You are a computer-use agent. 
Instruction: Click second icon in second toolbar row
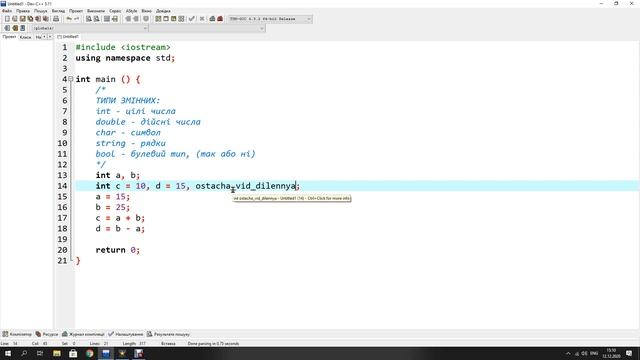tap(15, 28)
